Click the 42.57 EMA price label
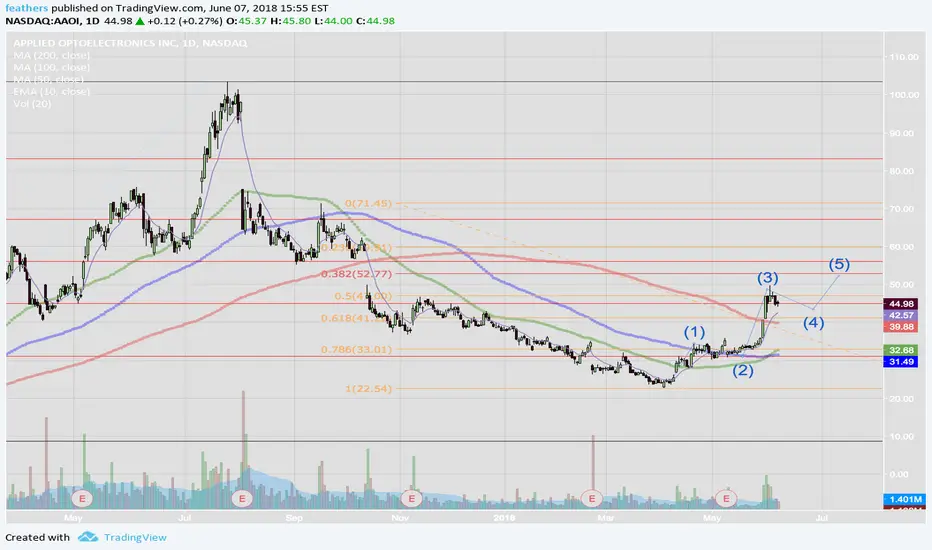The image size is (932, 550). click(x=901, y=315)
